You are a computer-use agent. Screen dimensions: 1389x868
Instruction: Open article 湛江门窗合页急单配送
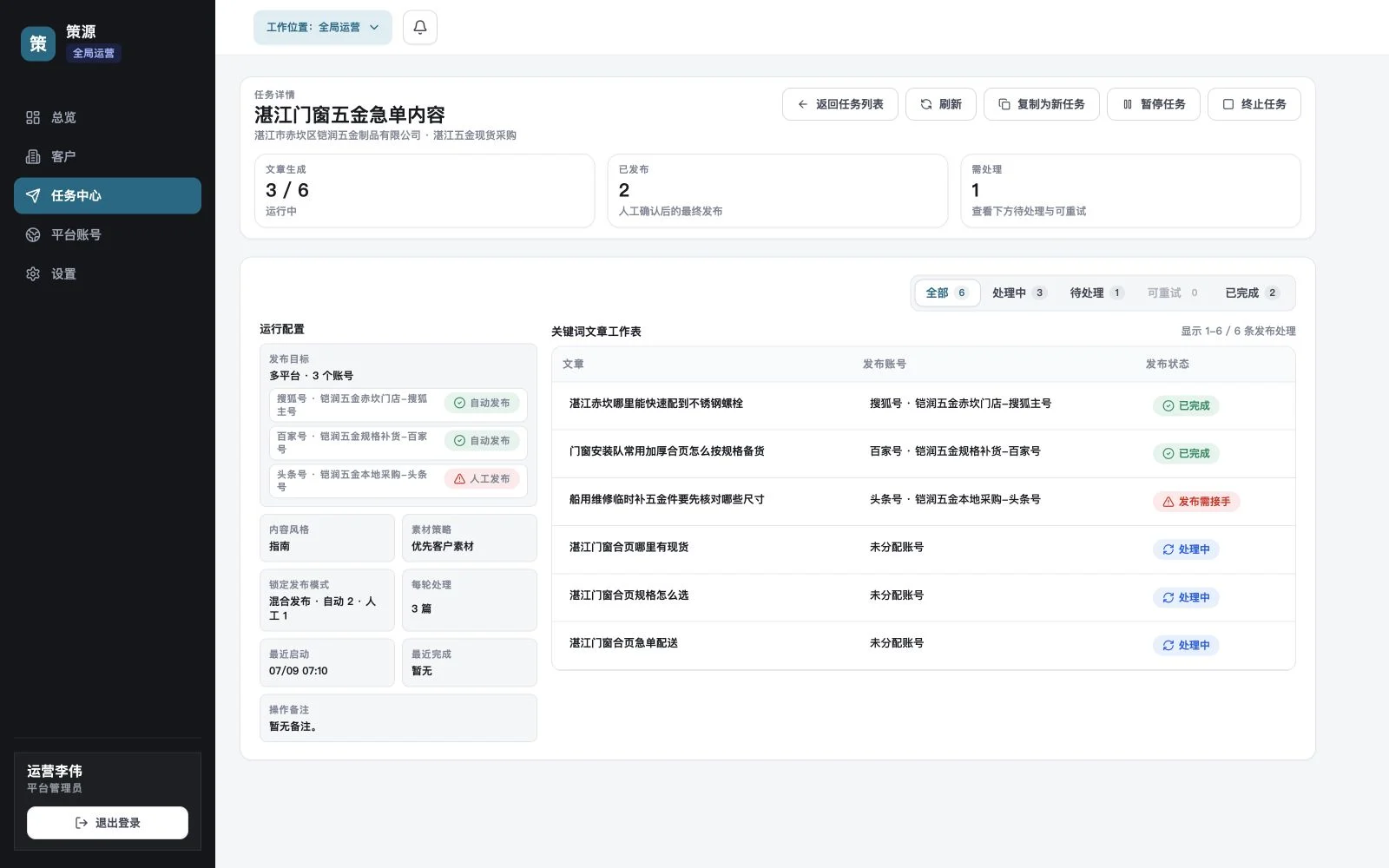[x=623, y=643]
